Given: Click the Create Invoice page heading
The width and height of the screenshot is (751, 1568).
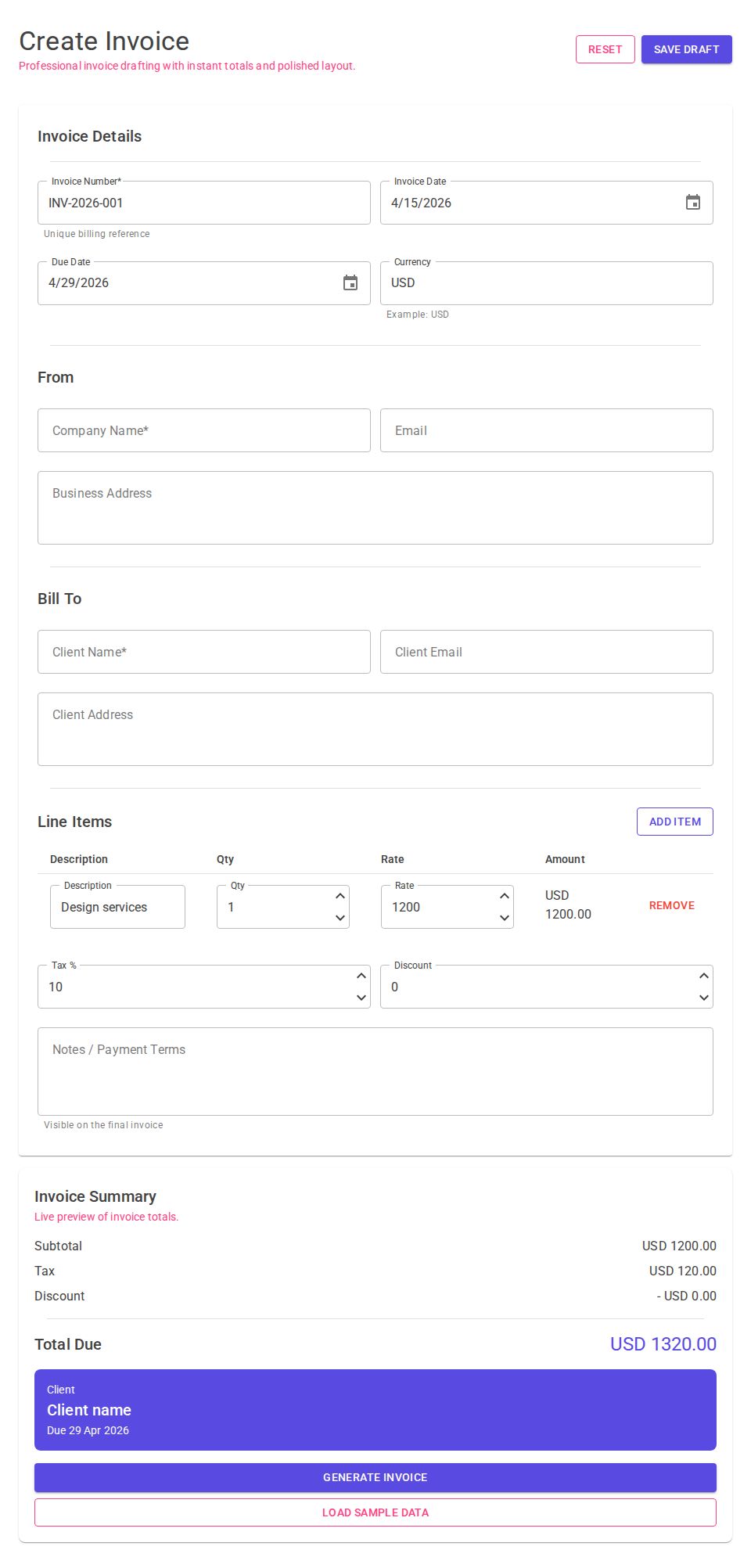Looking at the screenshot, I should point(104,41).
